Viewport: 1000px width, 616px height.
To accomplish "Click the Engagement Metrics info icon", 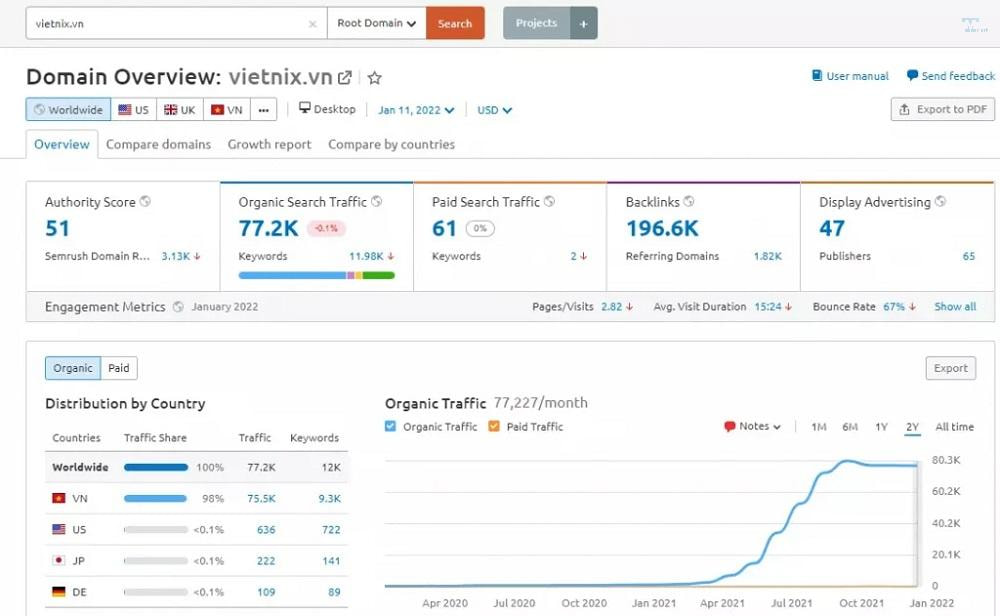I will coord(178,307).
